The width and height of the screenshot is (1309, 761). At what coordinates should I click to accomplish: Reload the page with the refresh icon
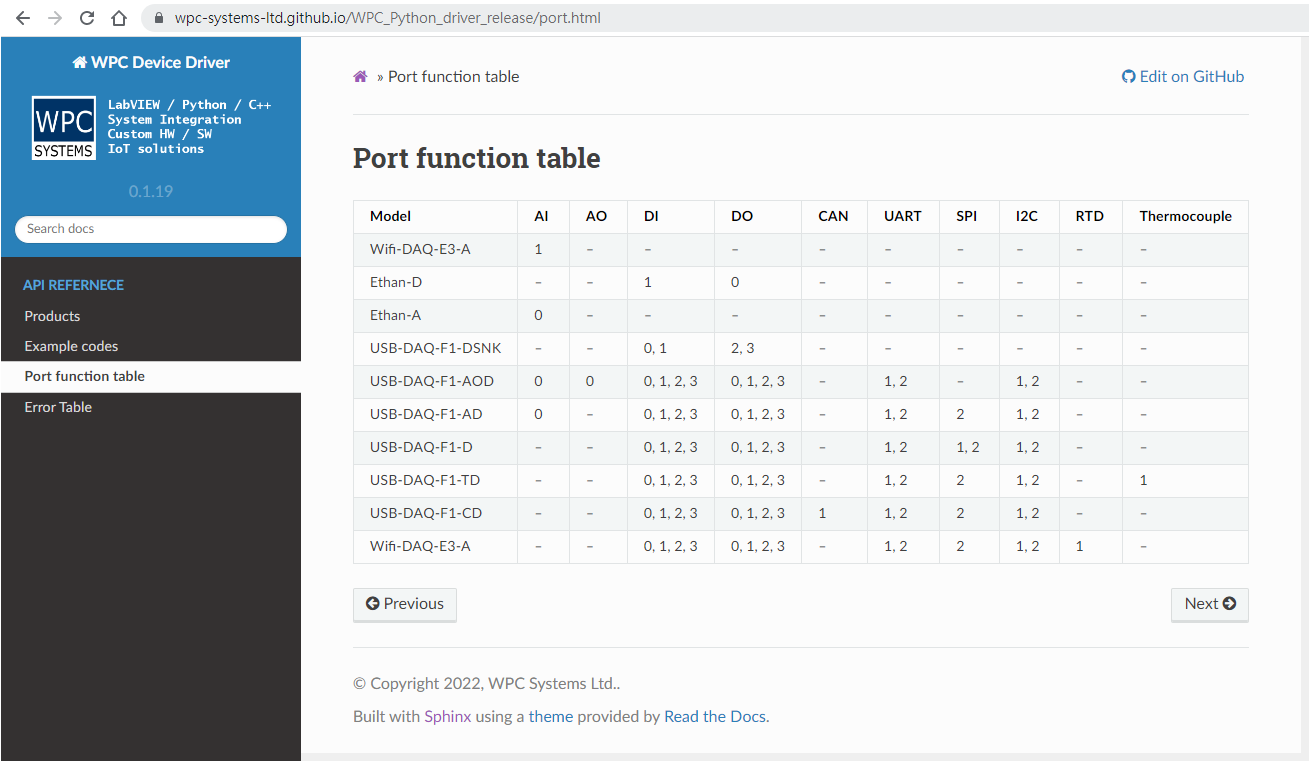point(87,18)
